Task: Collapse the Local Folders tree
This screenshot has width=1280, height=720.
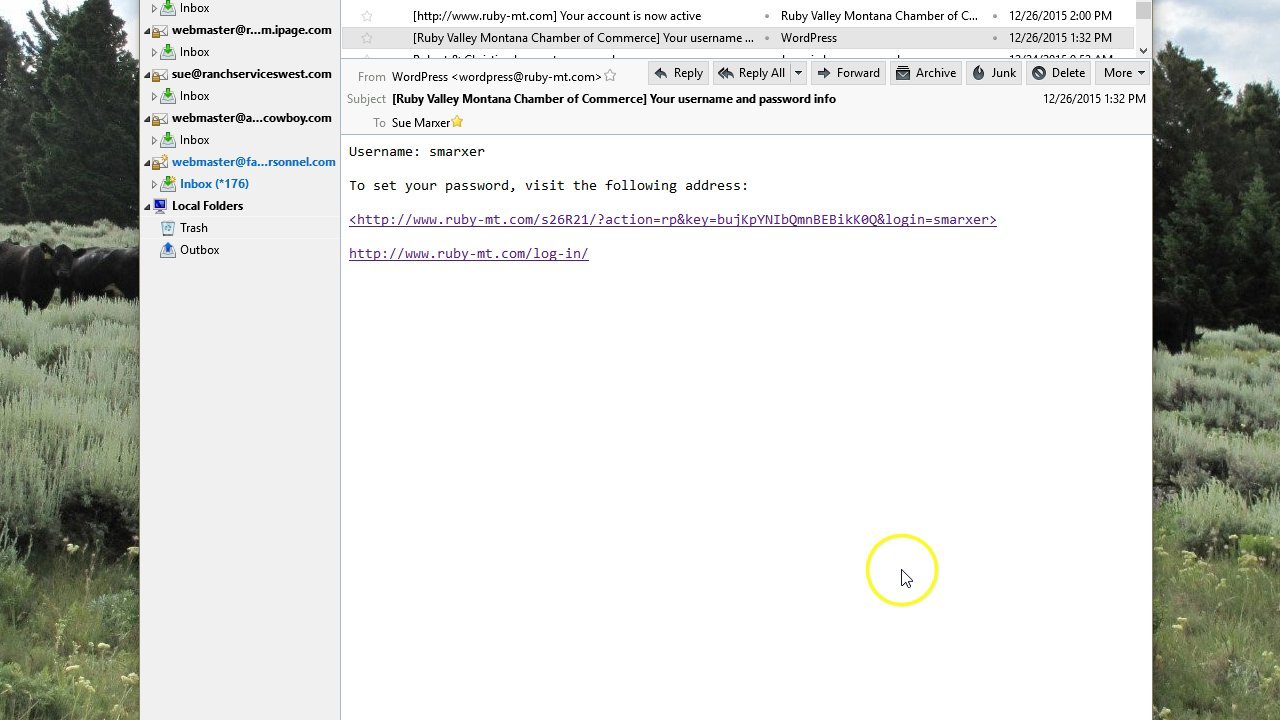Action: 147,206
